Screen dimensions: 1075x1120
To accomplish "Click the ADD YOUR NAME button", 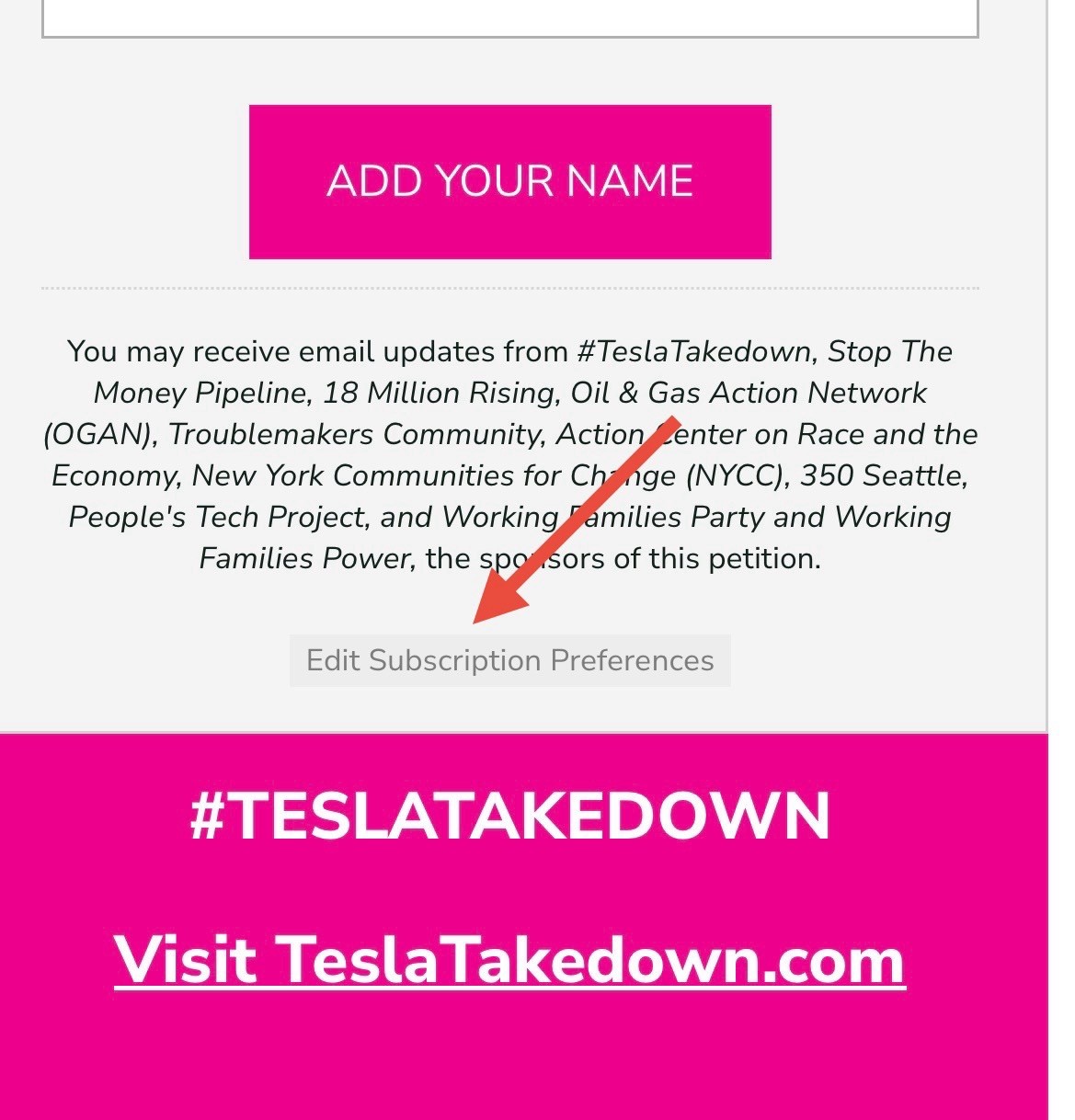I will point(509,181).
